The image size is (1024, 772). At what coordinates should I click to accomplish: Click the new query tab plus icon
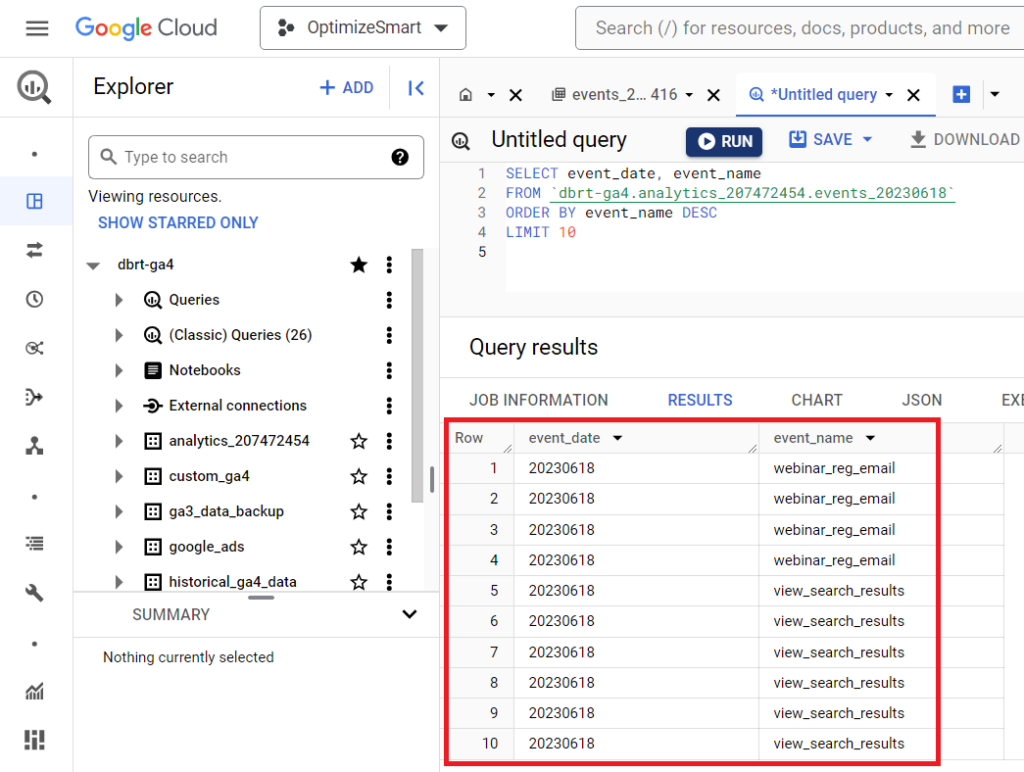961,94
